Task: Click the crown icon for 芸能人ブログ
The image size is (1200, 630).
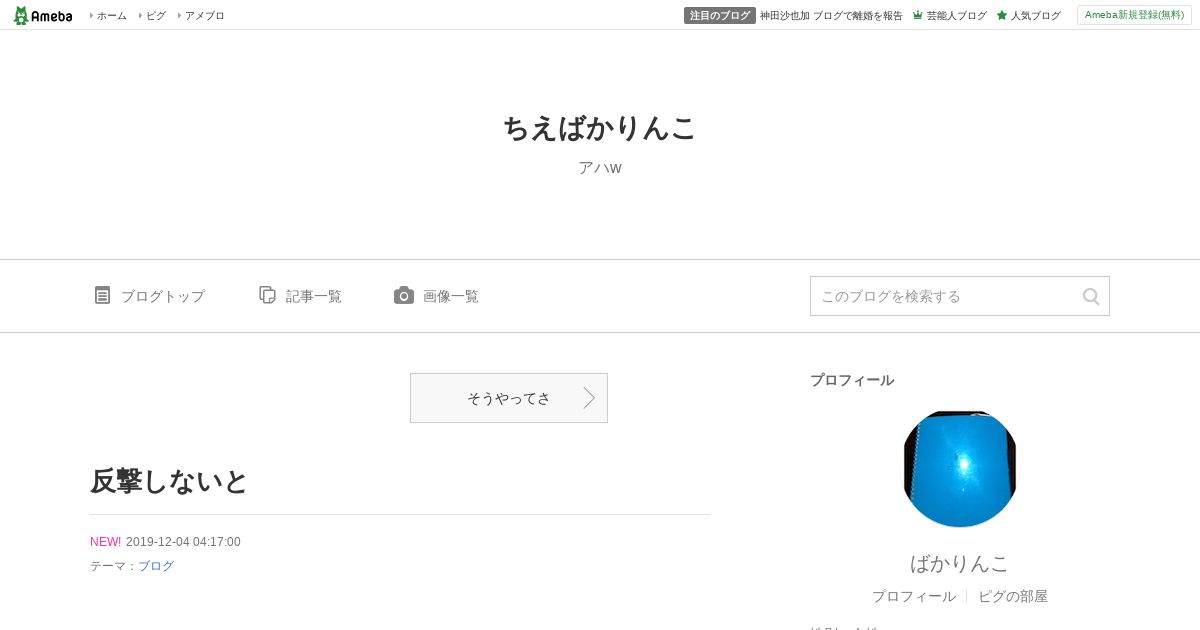Action: coord(918,15)
